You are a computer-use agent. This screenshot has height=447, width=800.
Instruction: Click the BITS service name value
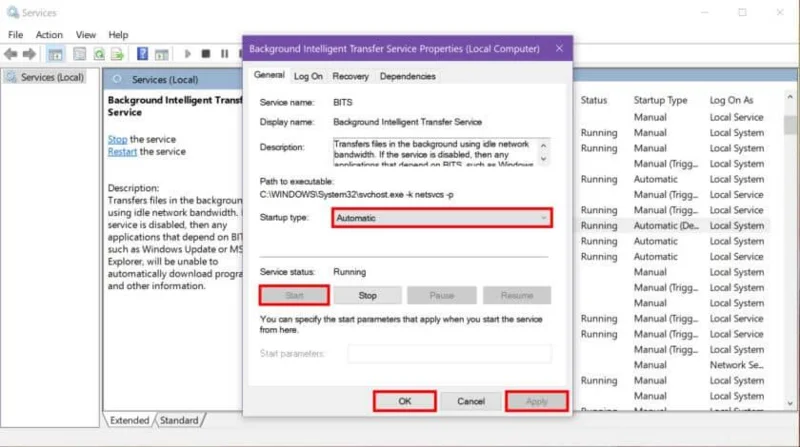tap(342, 102)
